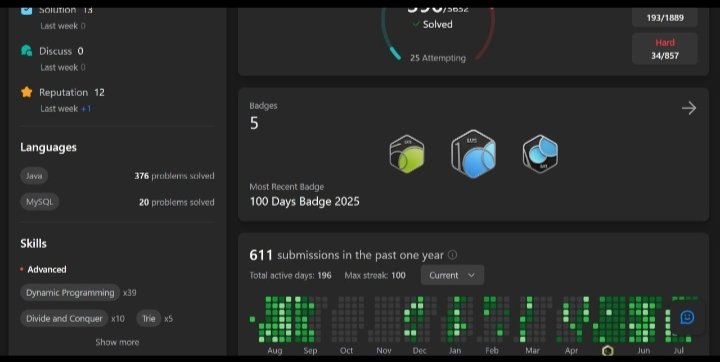
Task: Click the Jul month label on heatmap
Action: [678, 351]
